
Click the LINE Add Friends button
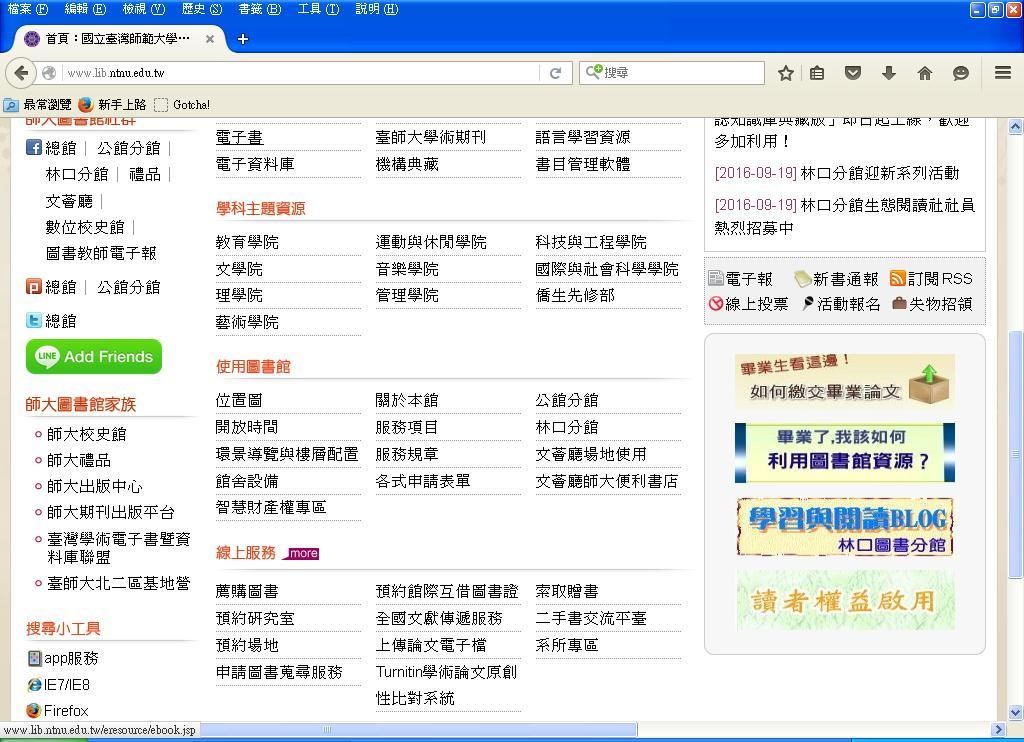94,357
